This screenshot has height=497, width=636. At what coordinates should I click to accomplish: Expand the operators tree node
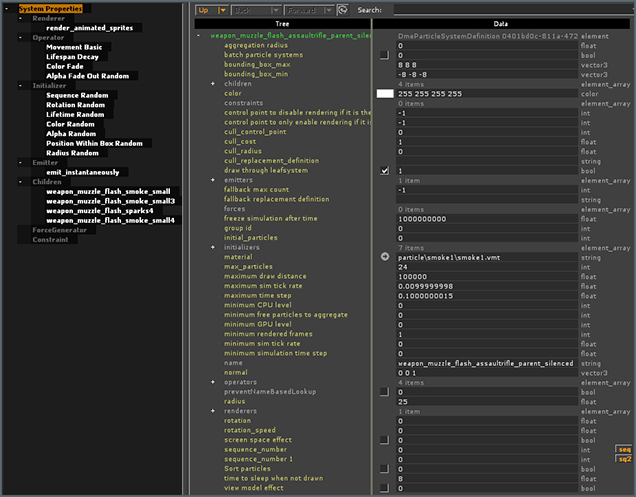click(x=213, y=382)
